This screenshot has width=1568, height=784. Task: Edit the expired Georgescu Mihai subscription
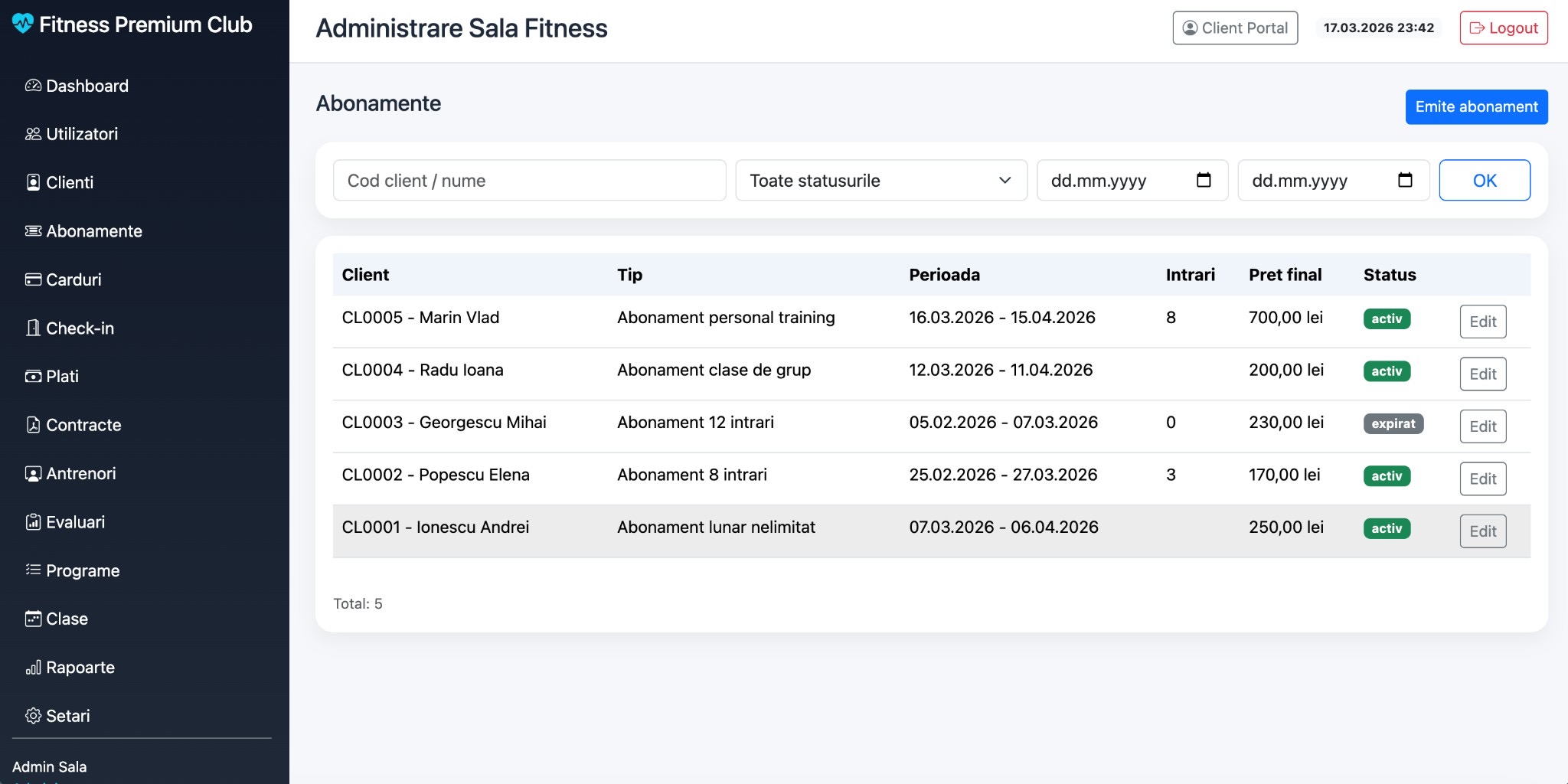pos(1483,426)
